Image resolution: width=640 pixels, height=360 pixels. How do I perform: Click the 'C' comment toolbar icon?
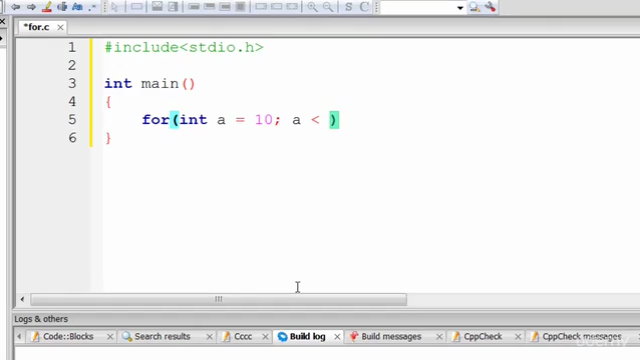(364, 7)
